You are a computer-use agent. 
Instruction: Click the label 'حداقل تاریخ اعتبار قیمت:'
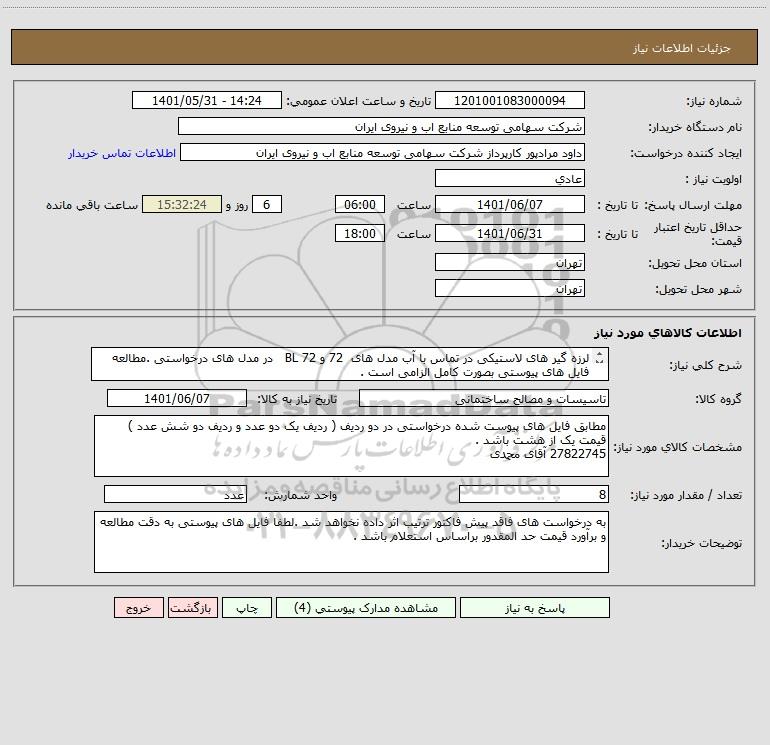[x=698, y=234]
